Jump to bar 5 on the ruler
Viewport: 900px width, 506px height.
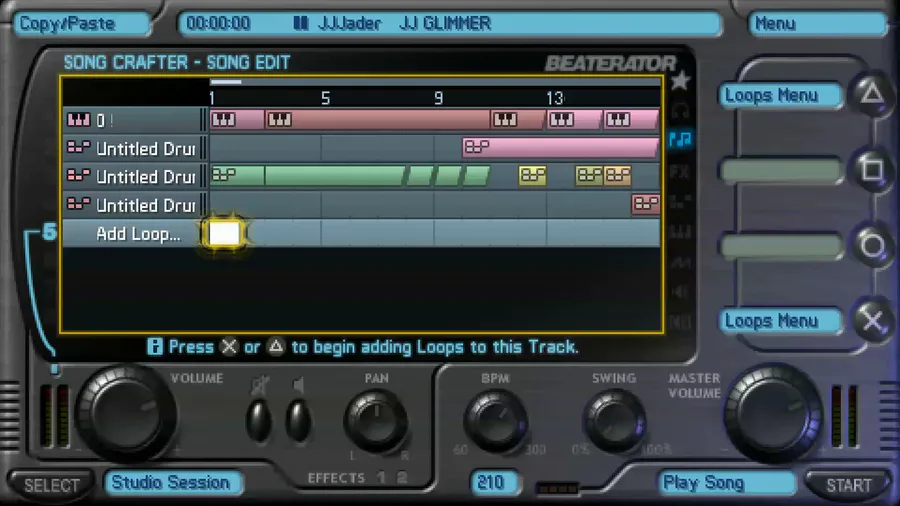point(325,98)
